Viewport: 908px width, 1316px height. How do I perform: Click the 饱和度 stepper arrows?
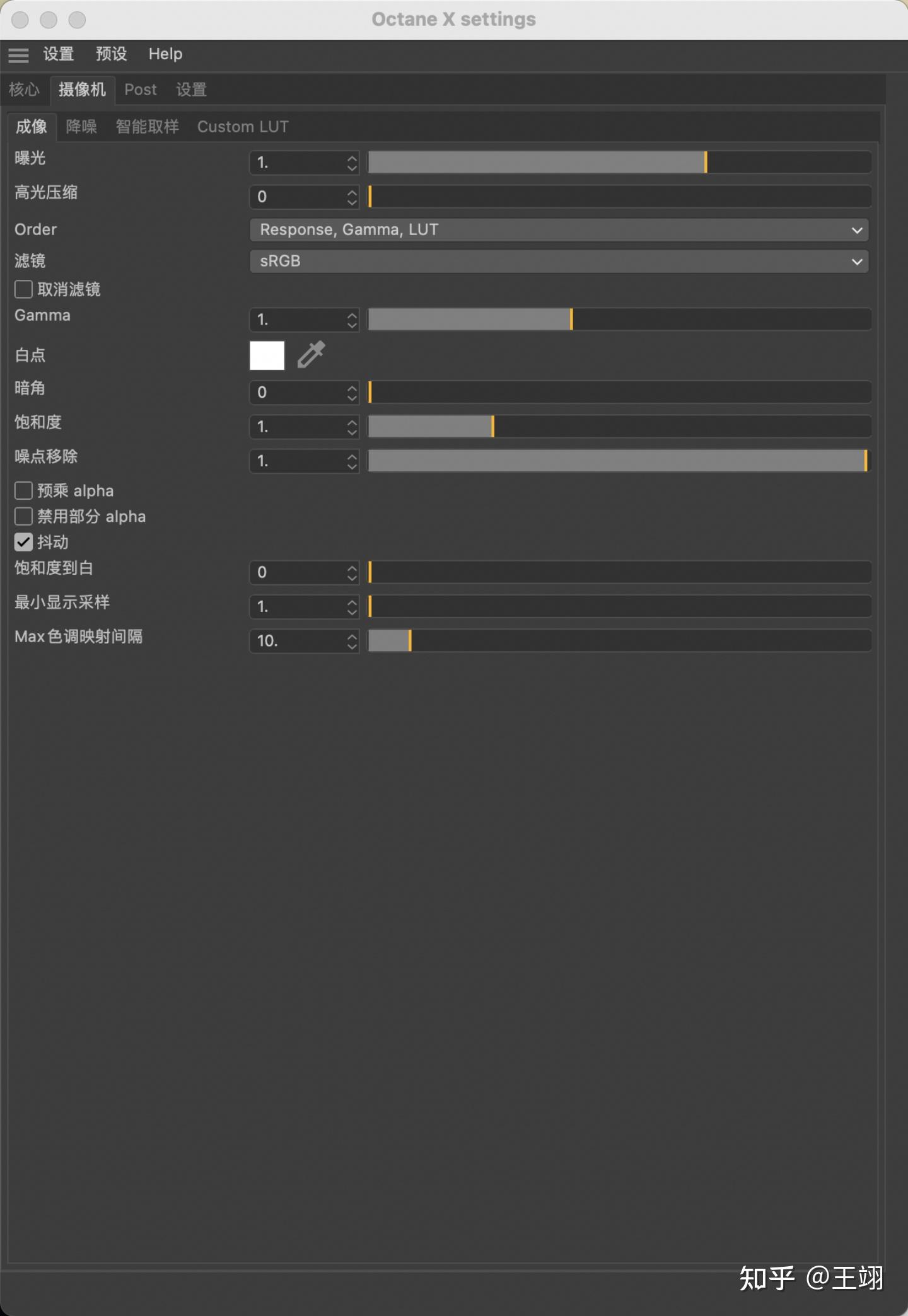point(352,427)
